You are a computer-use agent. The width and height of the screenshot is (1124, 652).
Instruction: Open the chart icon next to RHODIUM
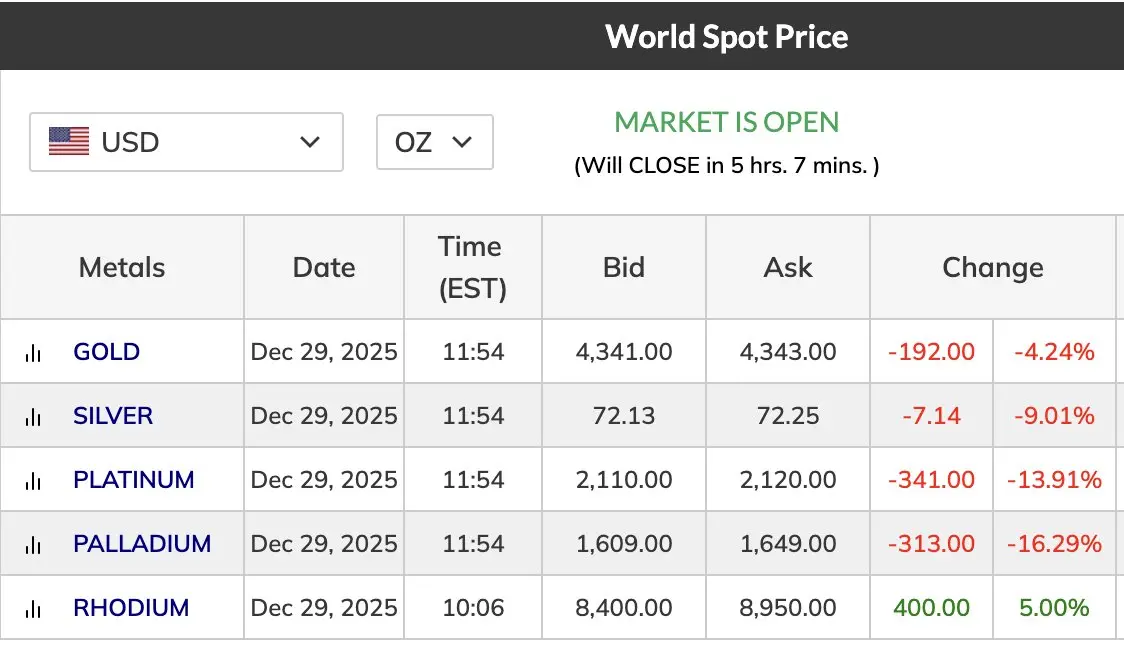click(33, 608)
